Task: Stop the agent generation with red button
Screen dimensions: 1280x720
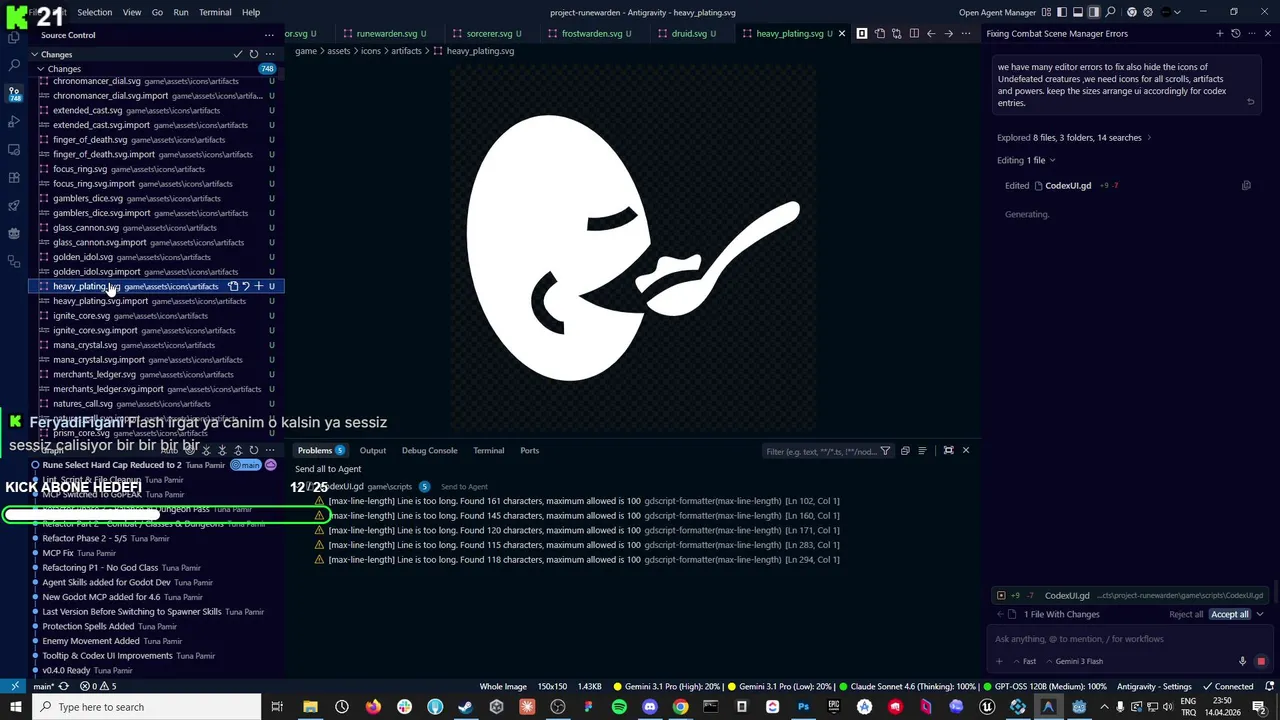Action: point(1261,661)
